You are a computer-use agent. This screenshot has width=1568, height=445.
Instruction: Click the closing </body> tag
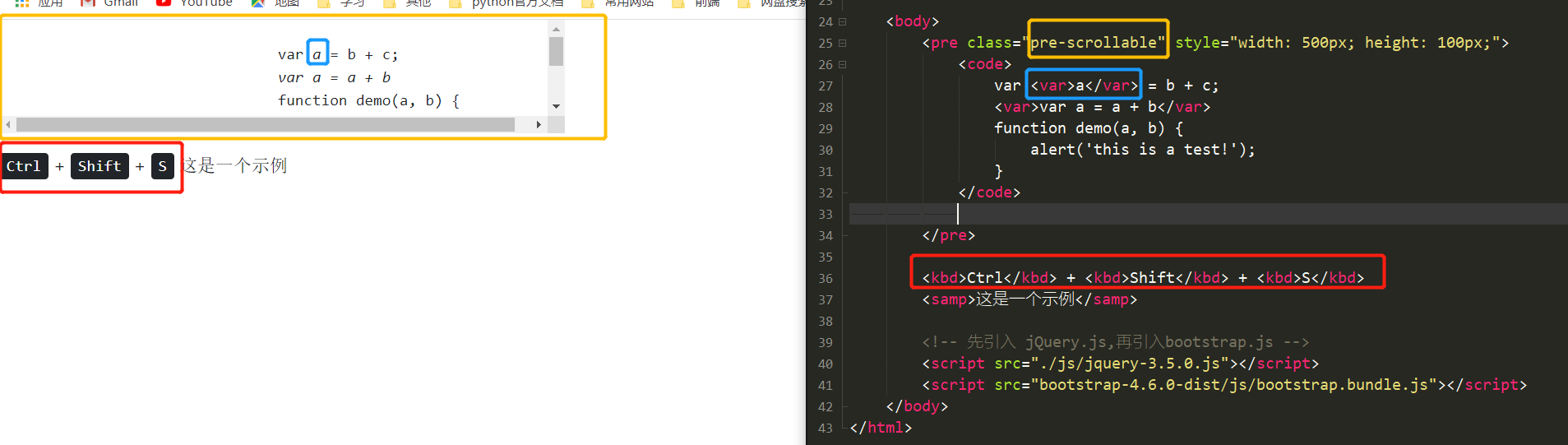click(917, 406)
